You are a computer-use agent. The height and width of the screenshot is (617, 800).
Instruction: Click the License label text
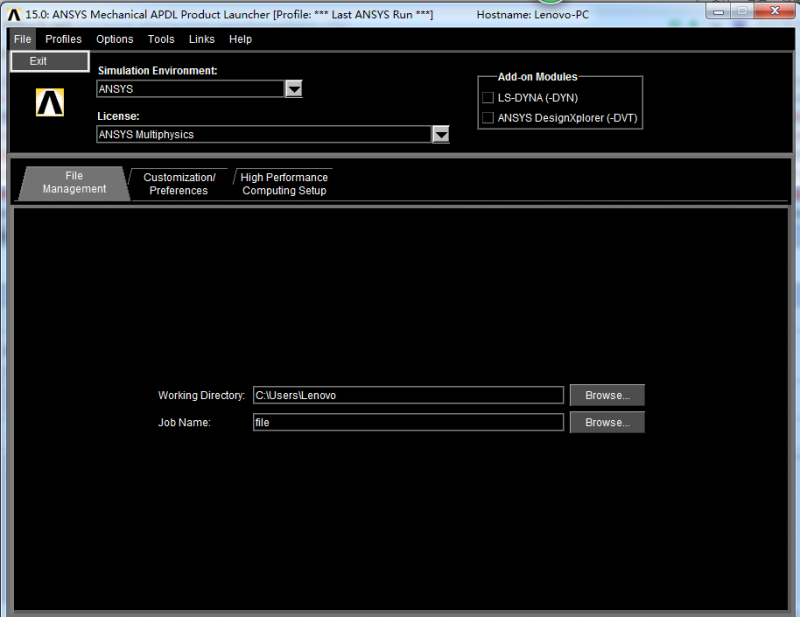point(118,116)
